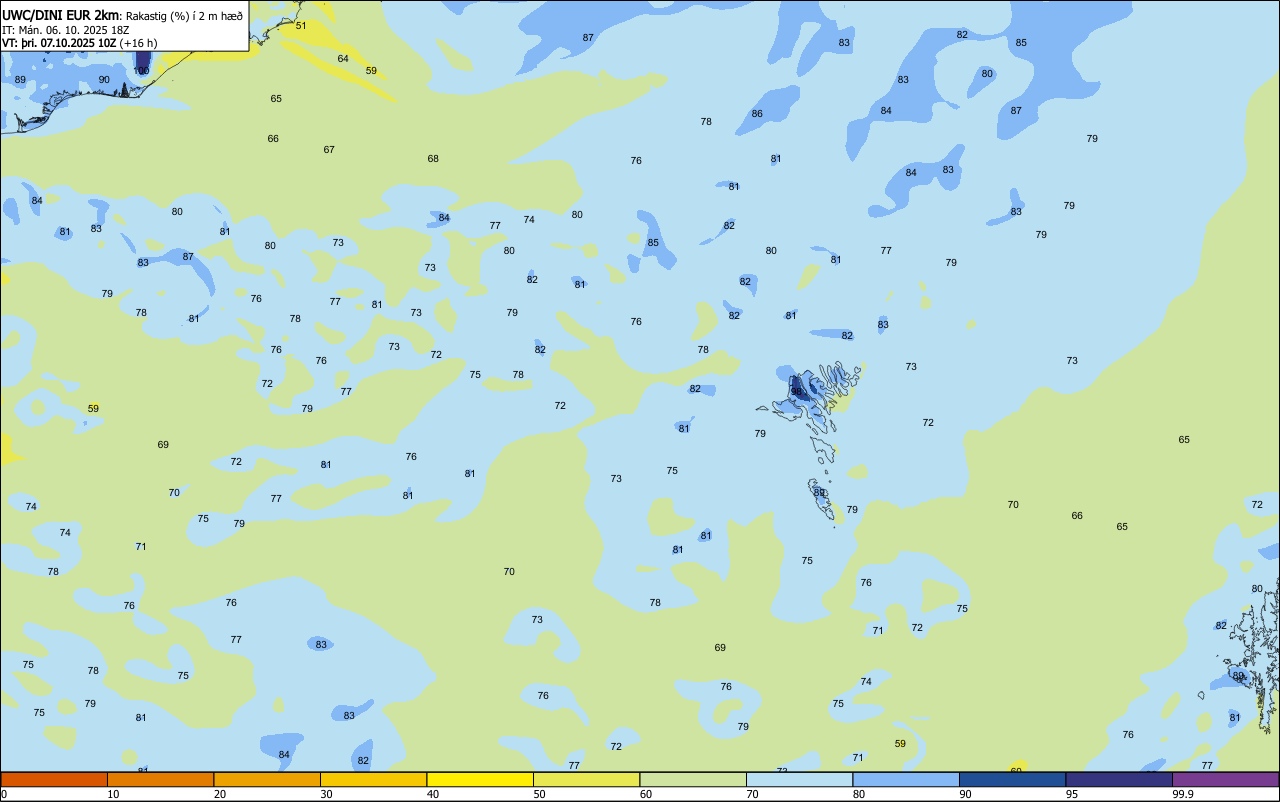Click the "86" humidity value on the map
Screen dimensions: 1280x802
click(757, 114)
